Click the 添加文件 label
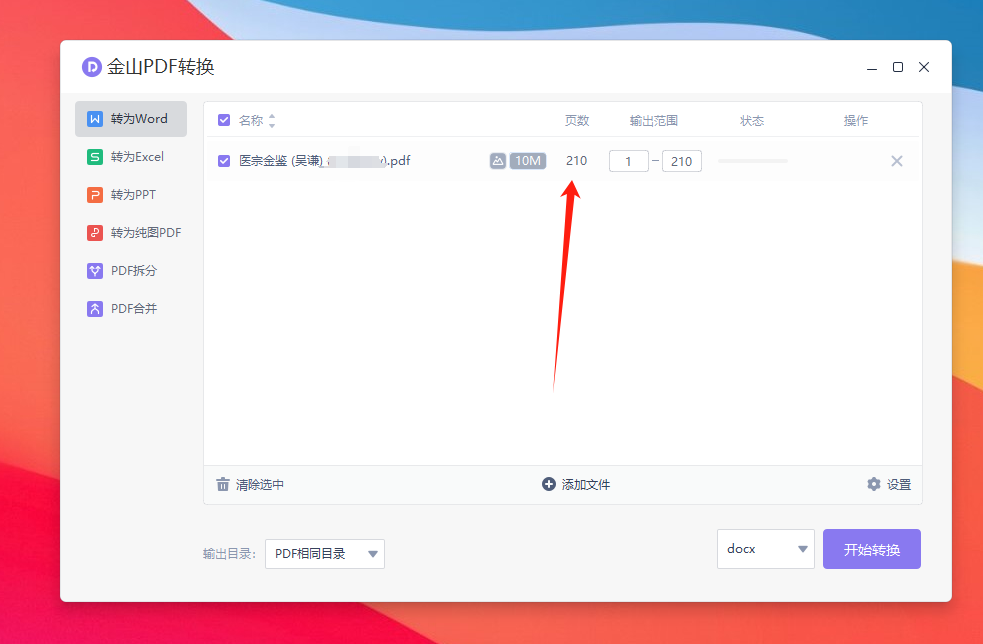 586,485
